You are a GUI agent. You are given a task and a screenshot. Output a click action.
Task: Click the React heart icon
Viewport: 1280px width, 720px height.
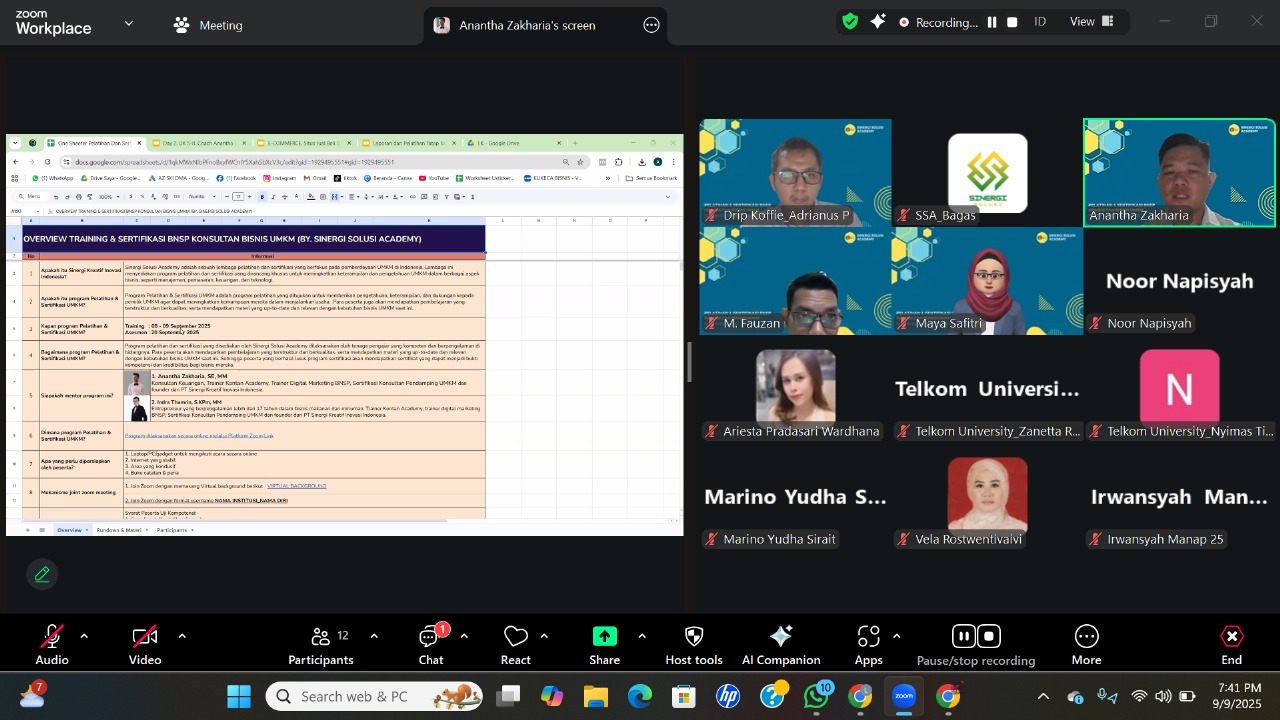(515, 645)
